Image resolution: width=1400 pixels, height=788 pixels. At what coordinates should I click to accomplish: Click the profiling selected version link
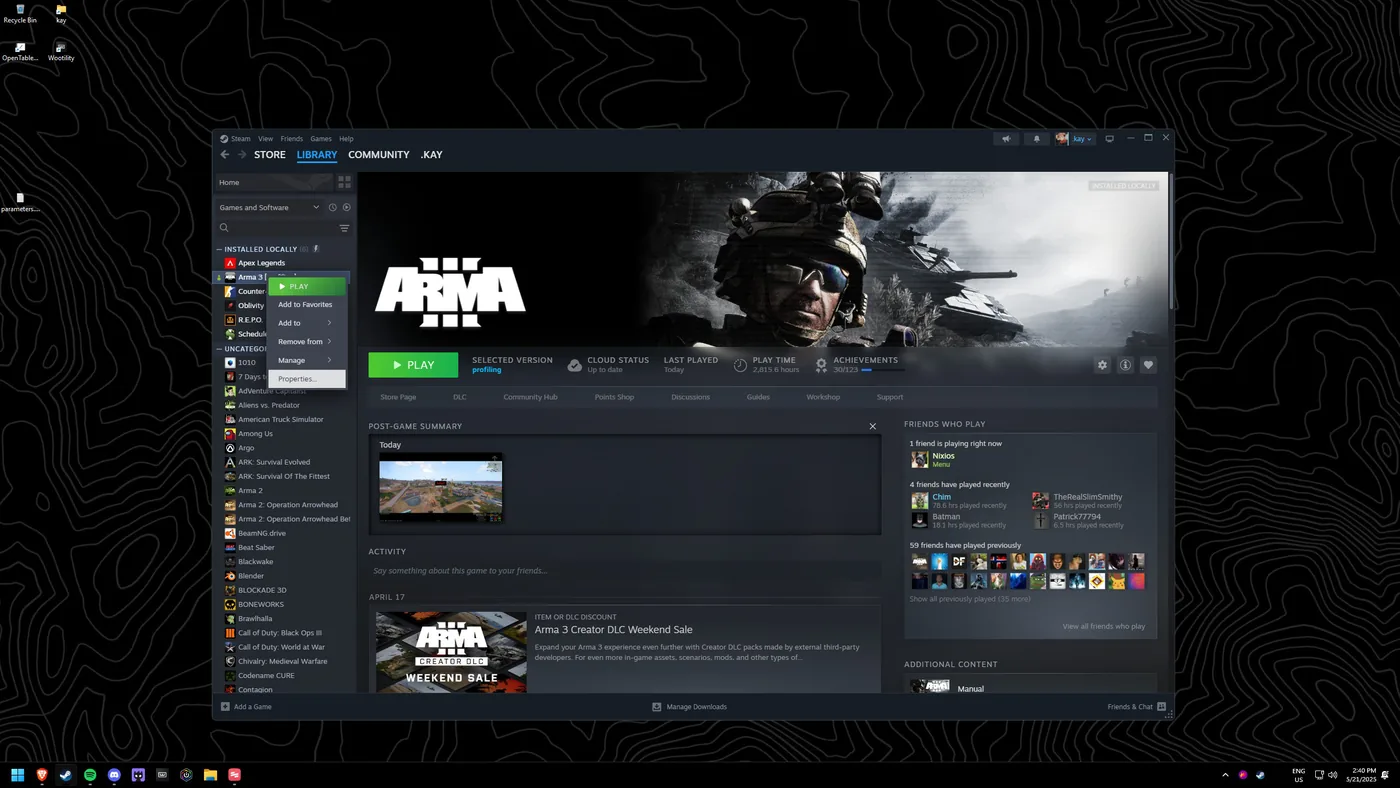pos(487,370)
